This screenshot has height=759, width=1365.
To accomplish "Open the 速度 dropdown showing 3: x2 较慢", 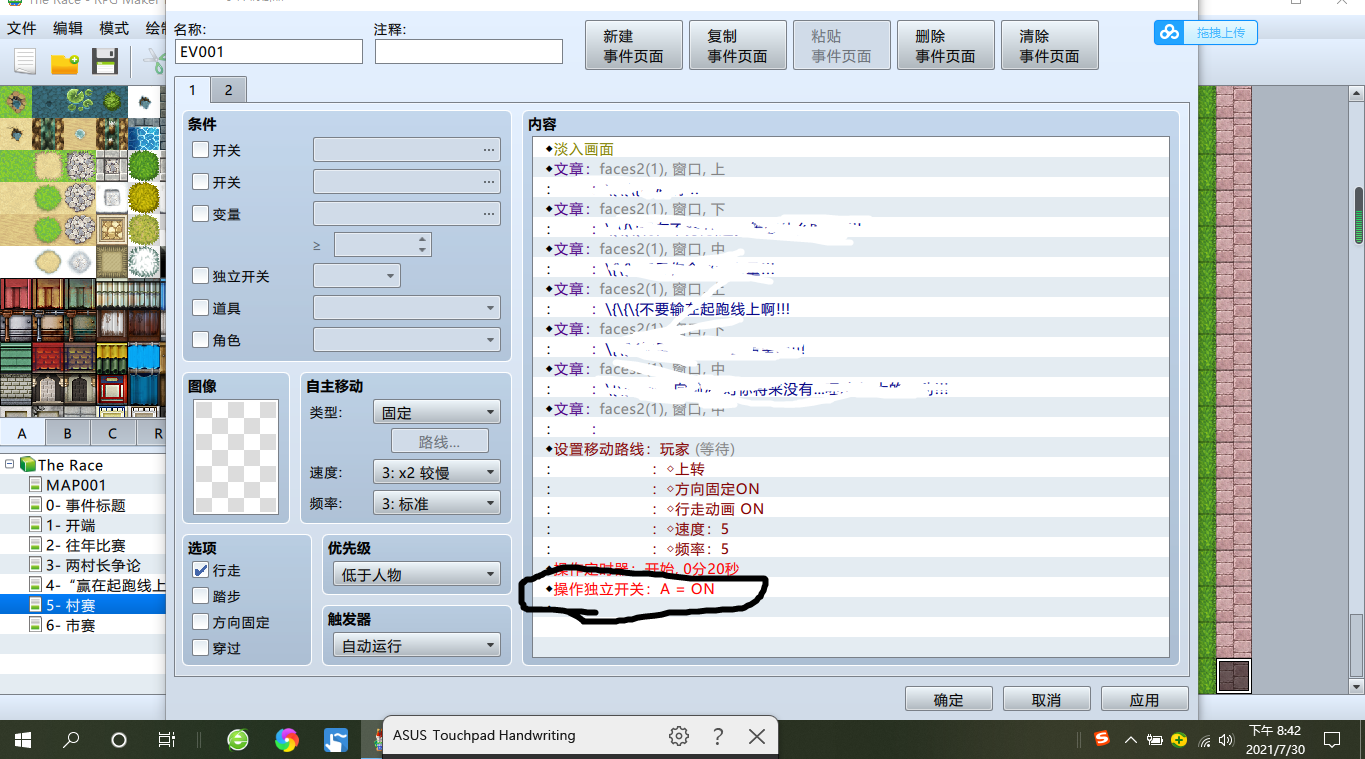I will 436,472.
